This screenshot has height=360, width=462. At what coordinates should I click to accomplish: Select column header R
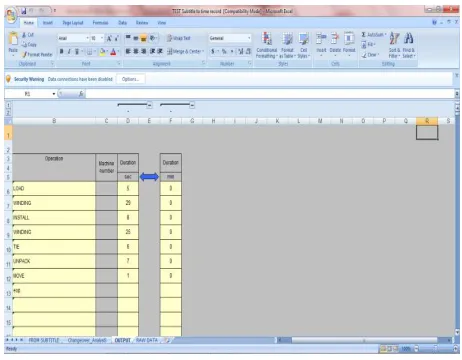click(x=427, y=121)
